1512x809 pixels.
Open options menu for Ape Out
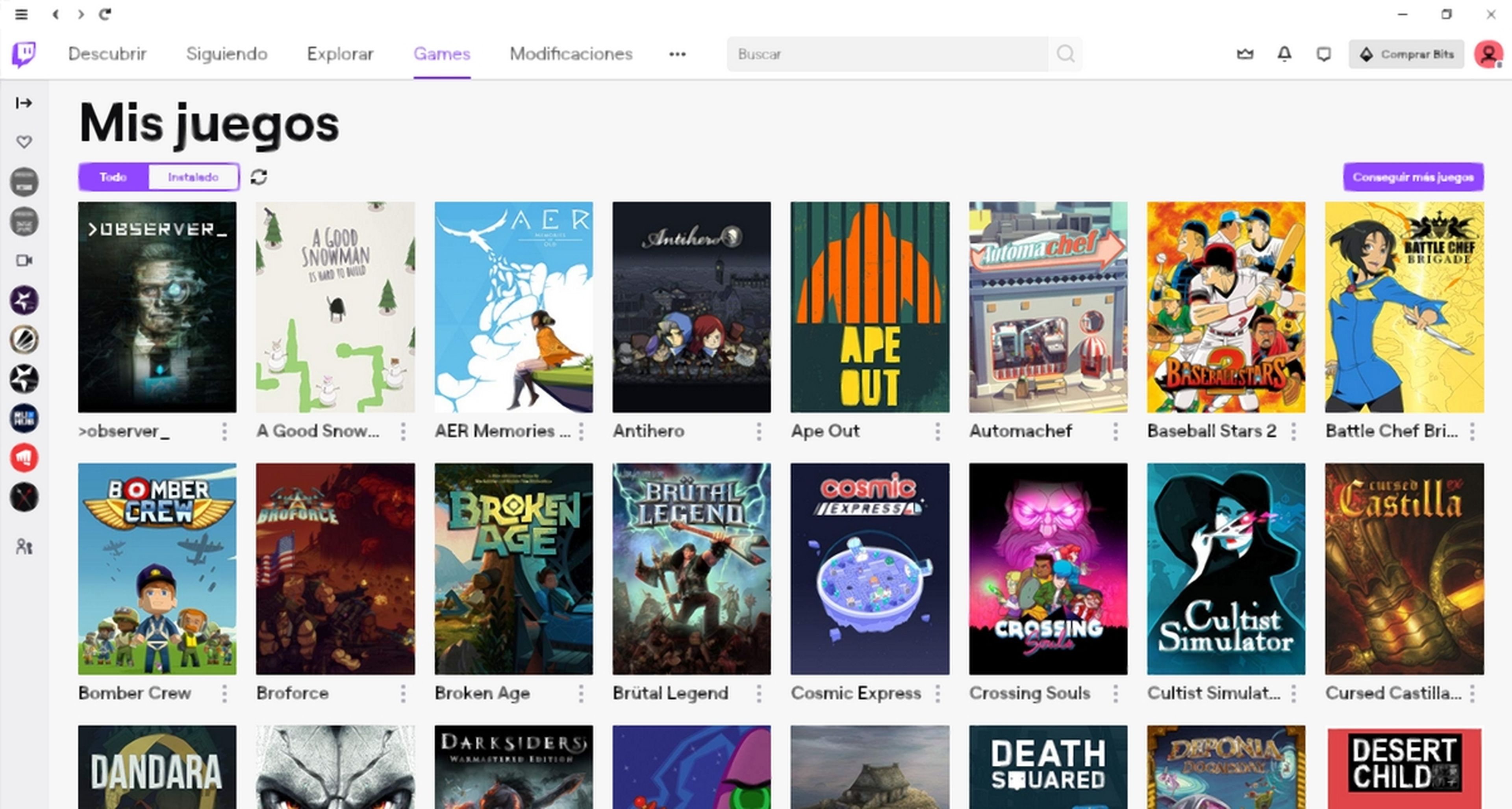938,432
